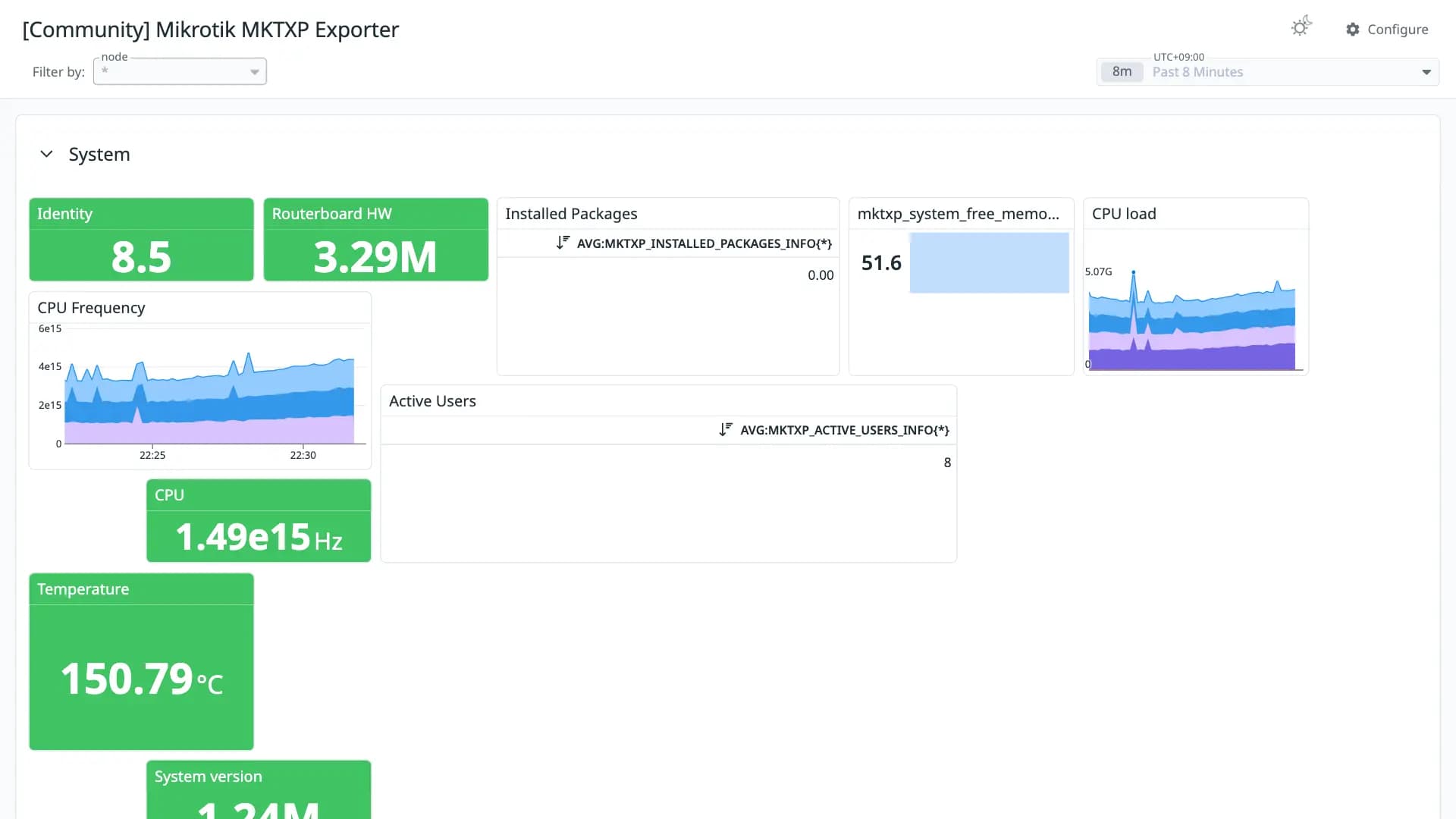Select the Routerboard HW widget value 3.29M
This screenshot has height=819, width=1456.
coord(375,256)
